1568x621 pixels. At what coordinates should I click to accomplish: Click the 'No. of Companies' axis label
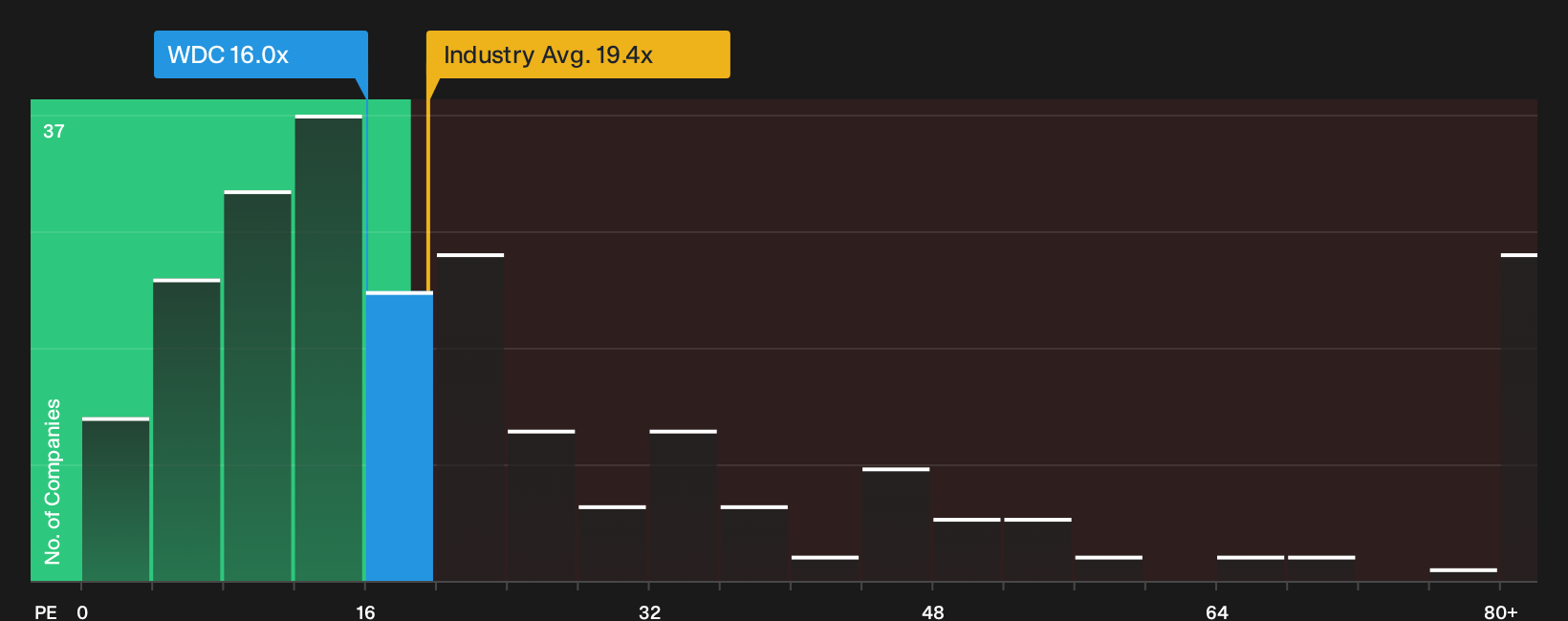(x=53, y=482)
